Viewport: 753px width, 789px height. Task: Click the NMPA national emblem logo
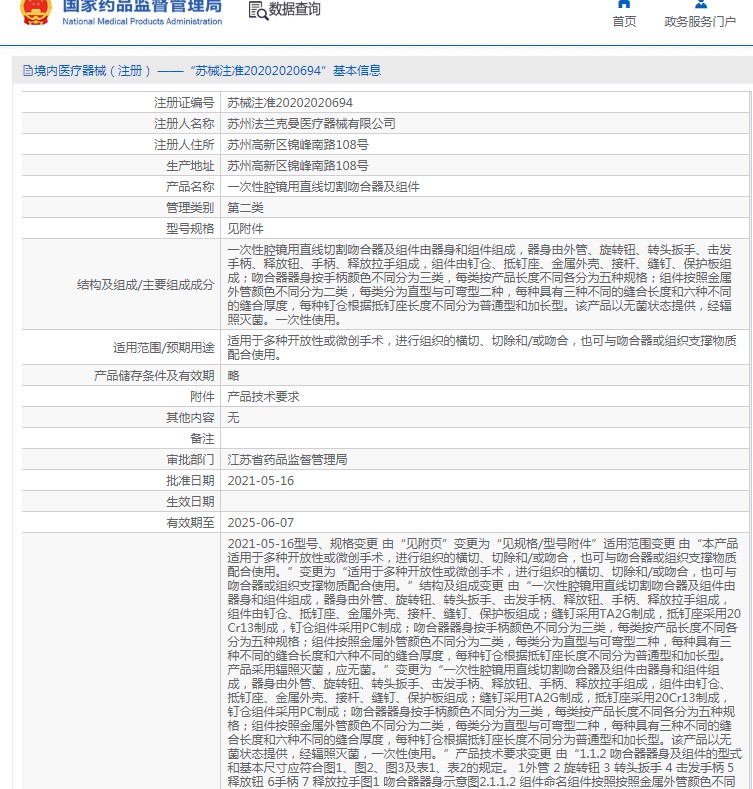click(x=36, y=11)
